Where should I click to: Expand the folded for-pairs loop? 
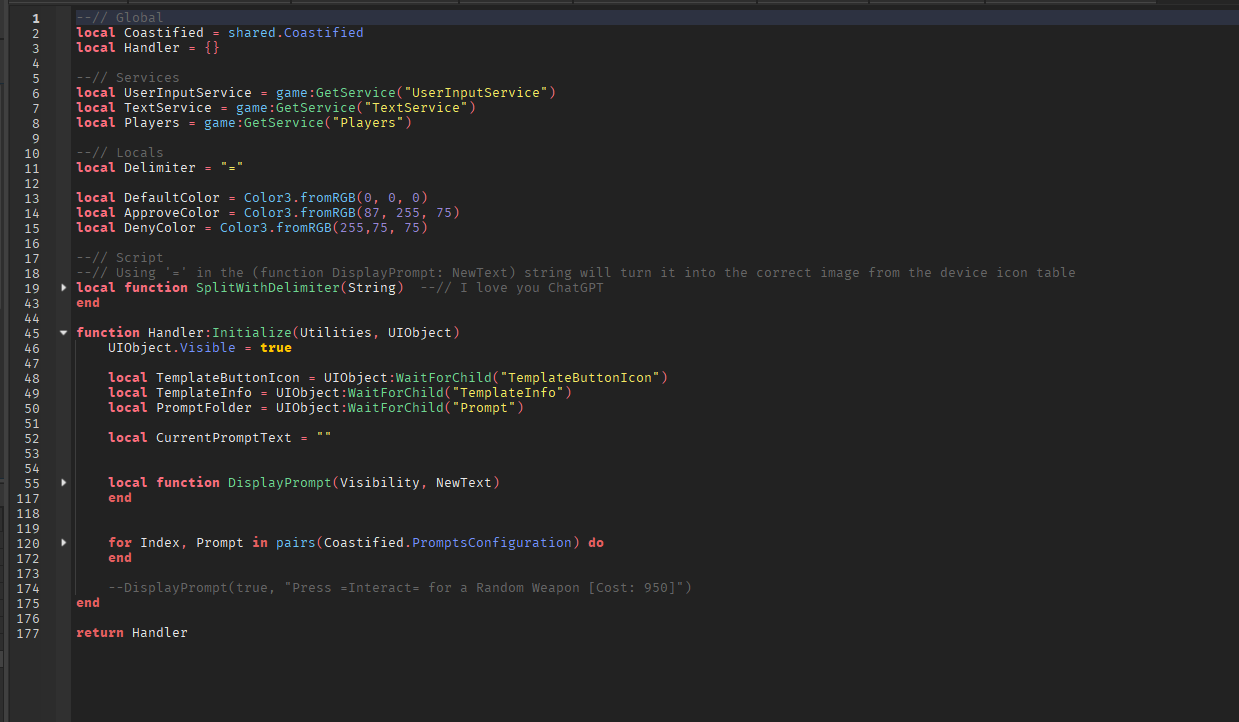(x=64, y=543)
